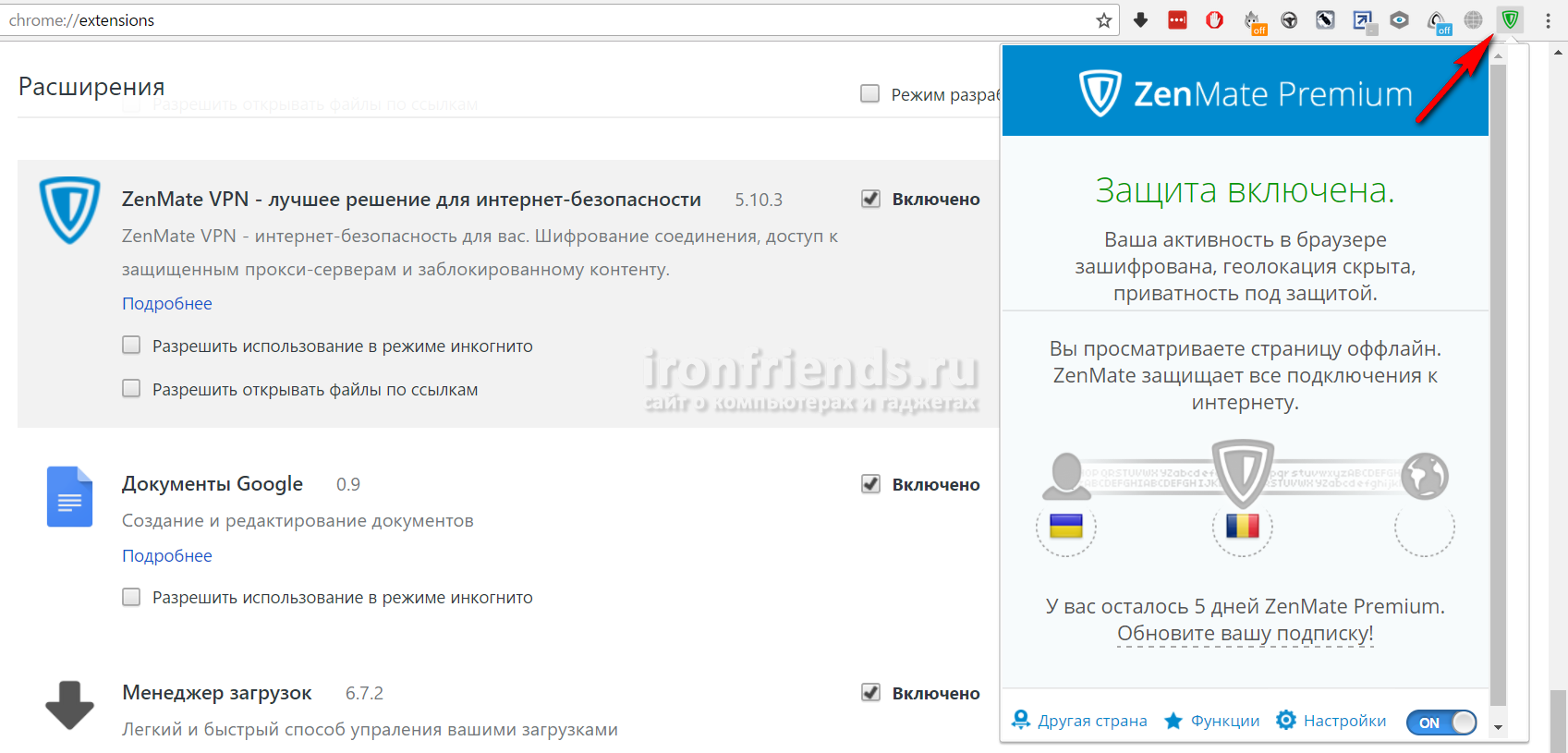Click the Документы Google extension title
1568x753 pixels.
(x=213, y=484)
